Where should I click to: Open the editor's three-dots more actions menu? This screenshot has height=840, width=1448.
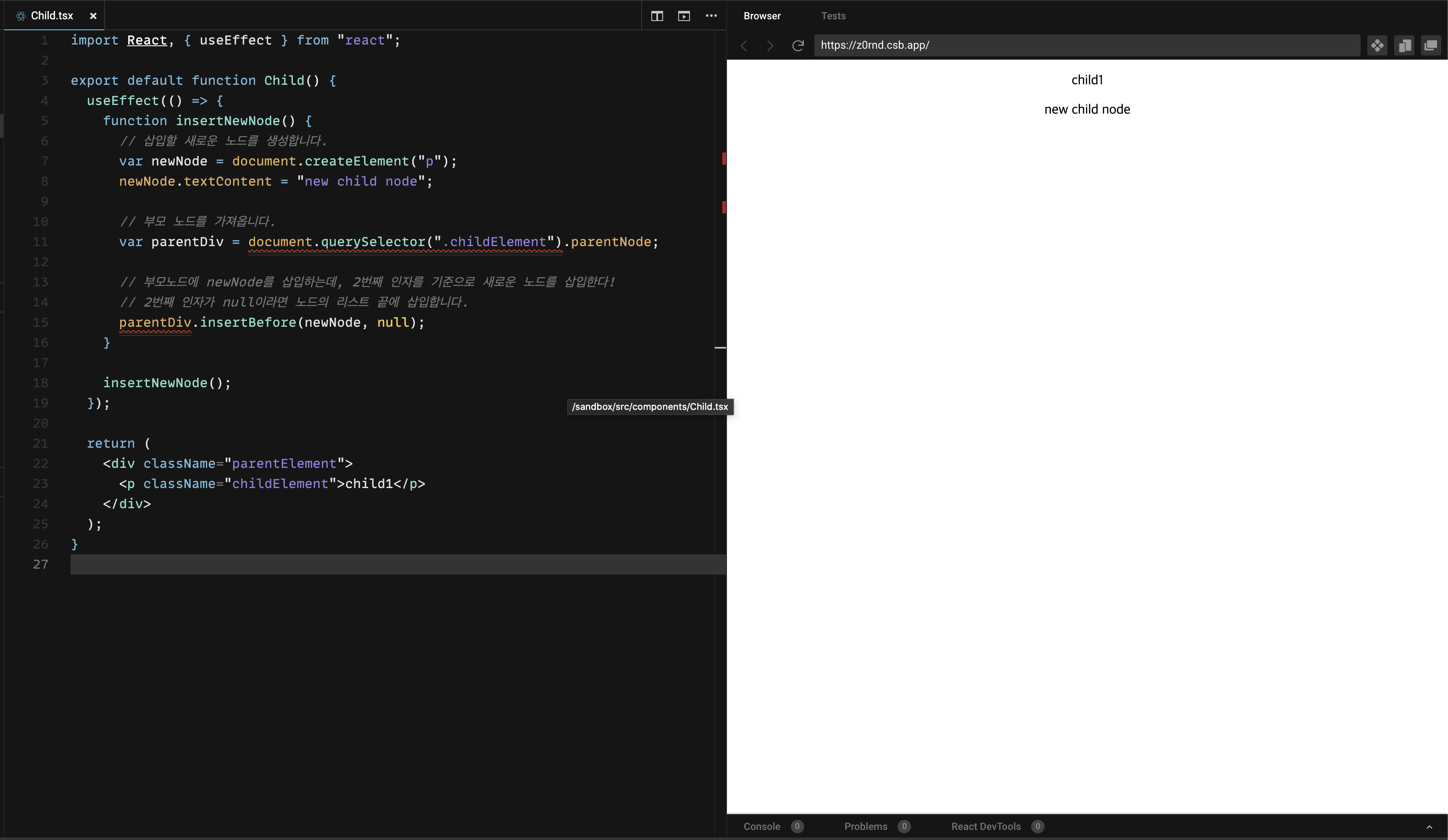click(711, 16)
